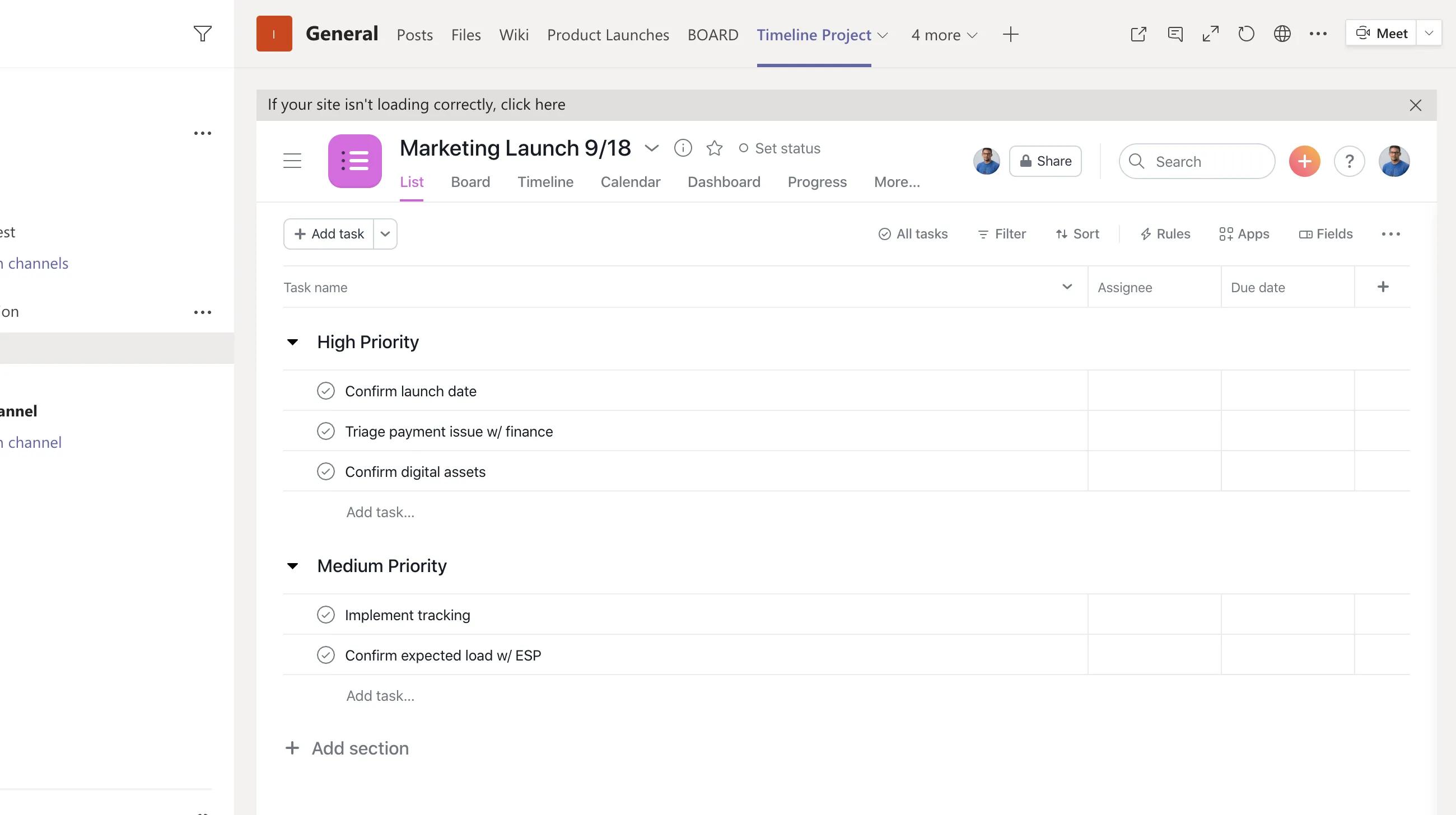
Task: Reload the Asana tab
Action: pos(1246,34)
